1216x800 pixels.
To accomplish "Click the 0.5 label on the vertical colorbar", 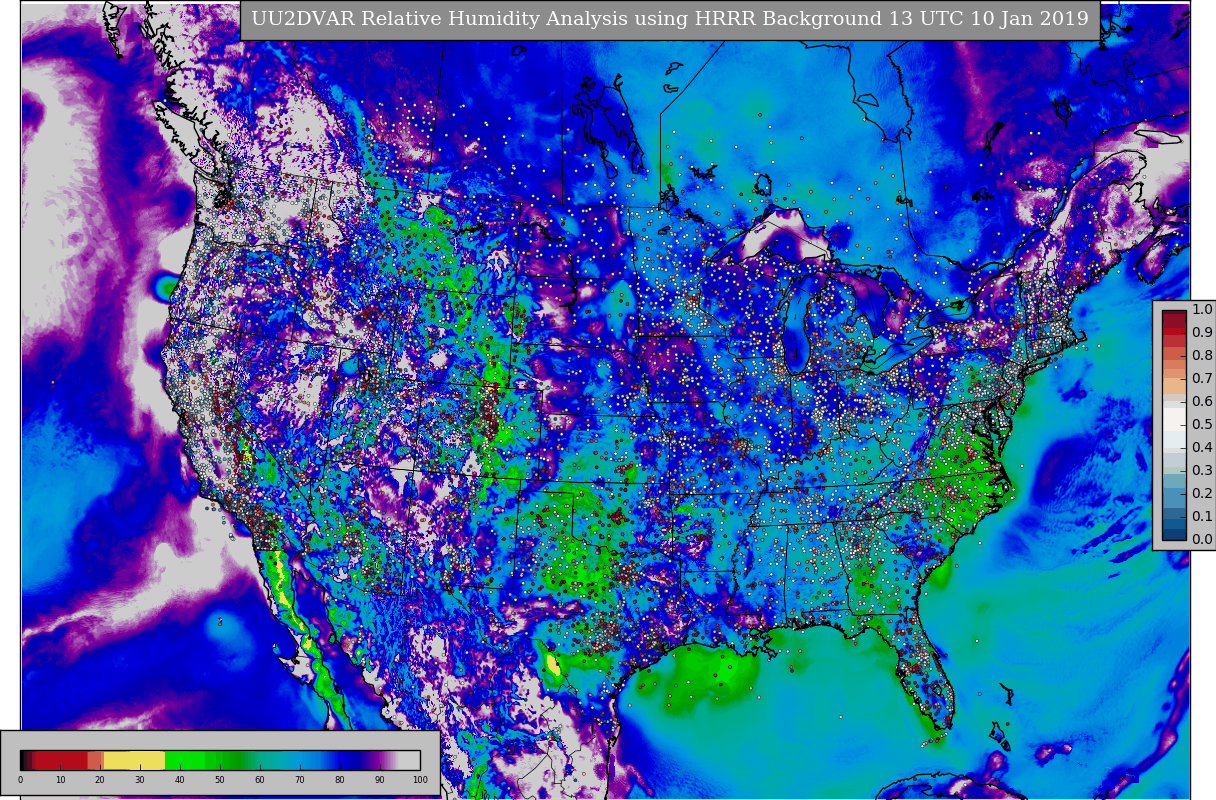I will point(1202,425).
